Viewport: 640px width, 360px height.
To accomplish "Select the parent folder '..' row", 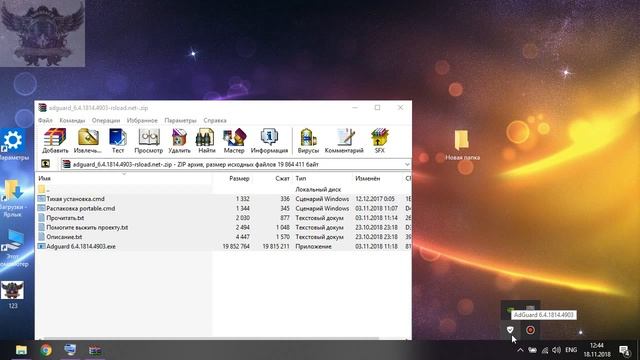I will [224, 189].
